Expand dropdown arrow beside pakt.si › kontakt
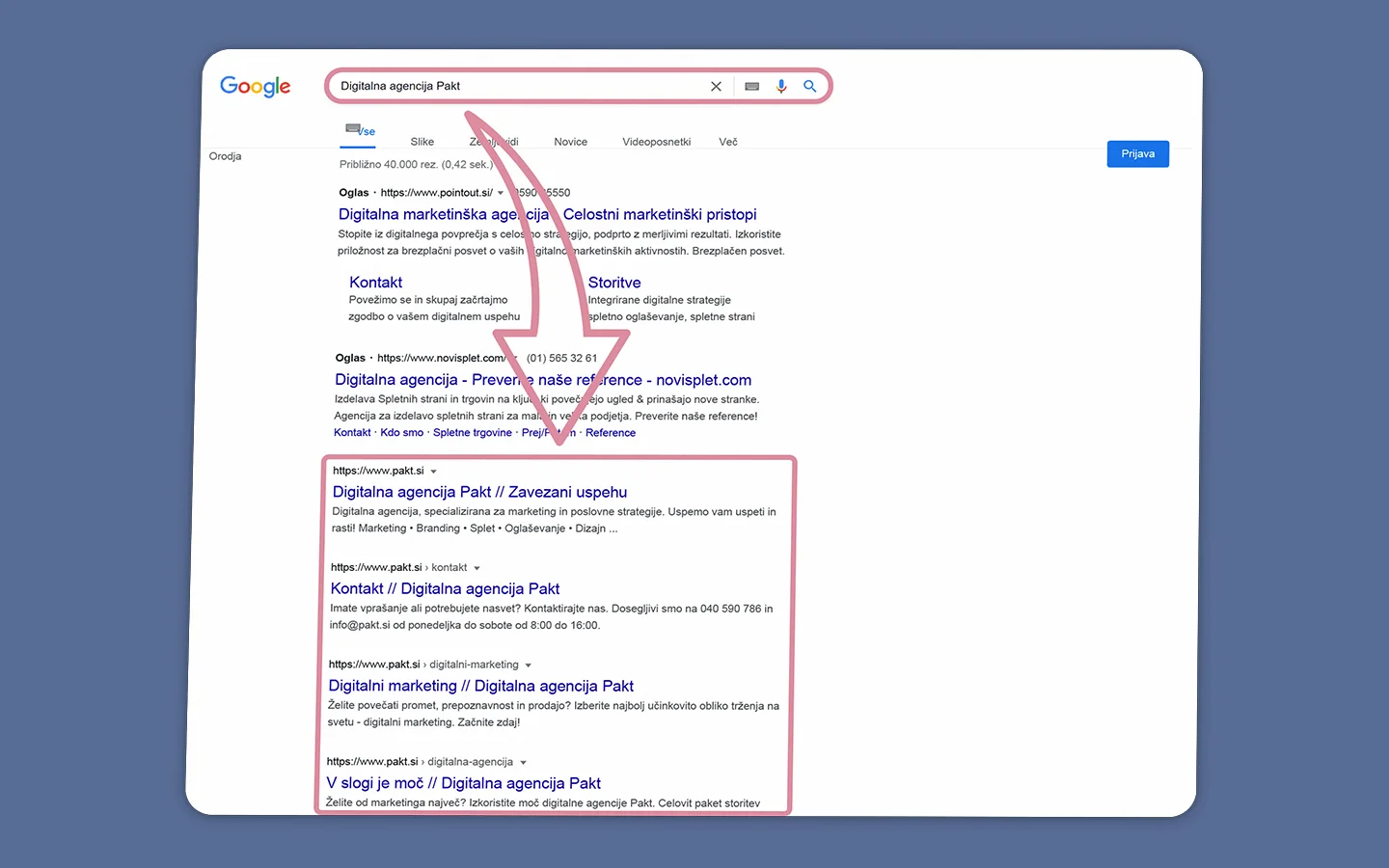 click(x=477, y=568)
